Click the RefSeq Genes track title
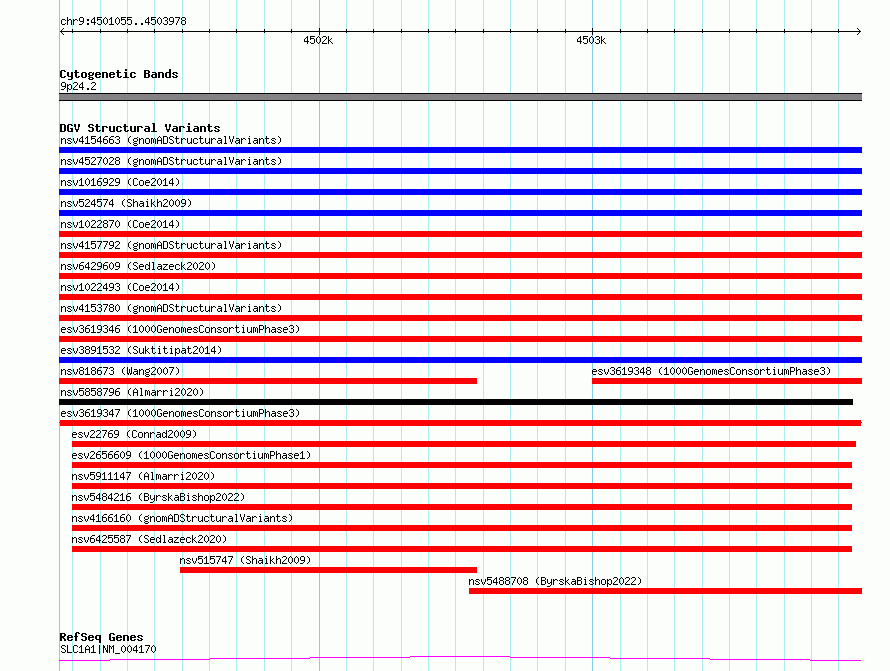Image resolution: width=890 pixels, height=671 pixels. [101, 637]
